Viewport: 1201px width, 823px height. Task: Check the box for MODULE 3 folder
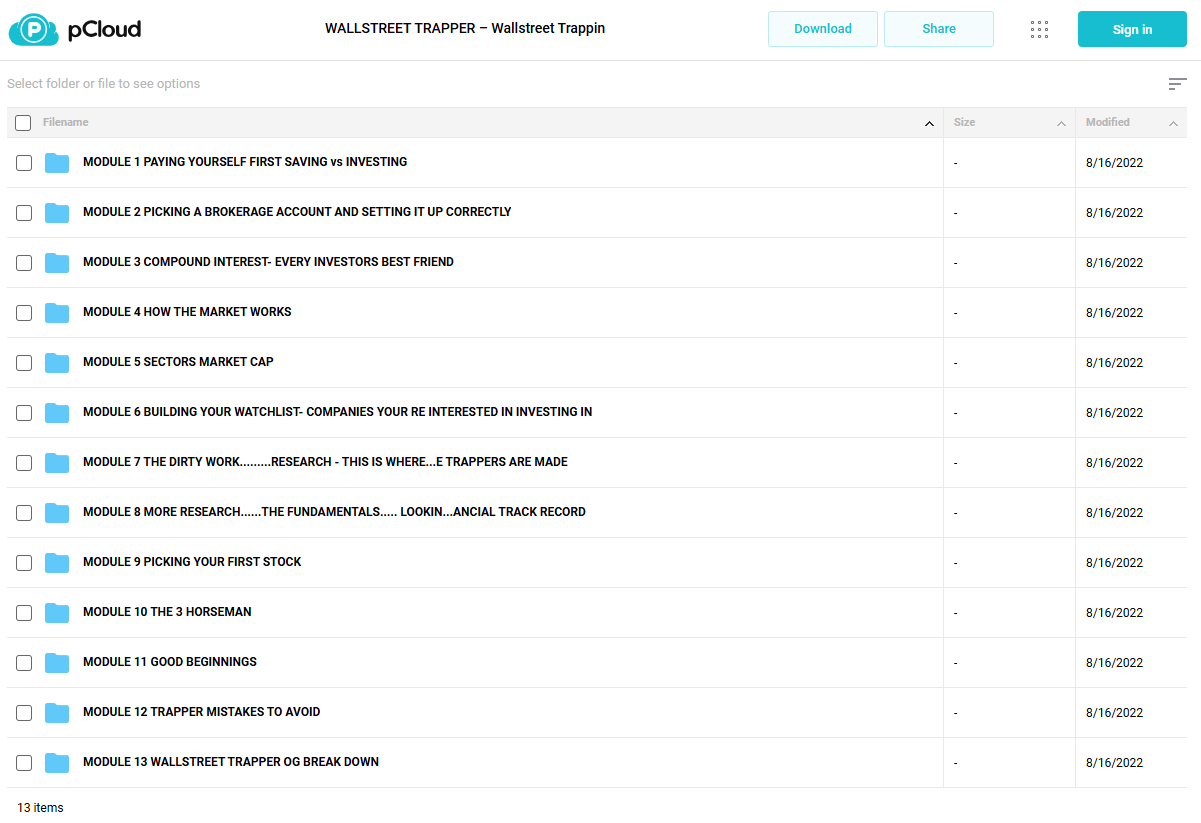pyautogui.click(x=24, y=263)
